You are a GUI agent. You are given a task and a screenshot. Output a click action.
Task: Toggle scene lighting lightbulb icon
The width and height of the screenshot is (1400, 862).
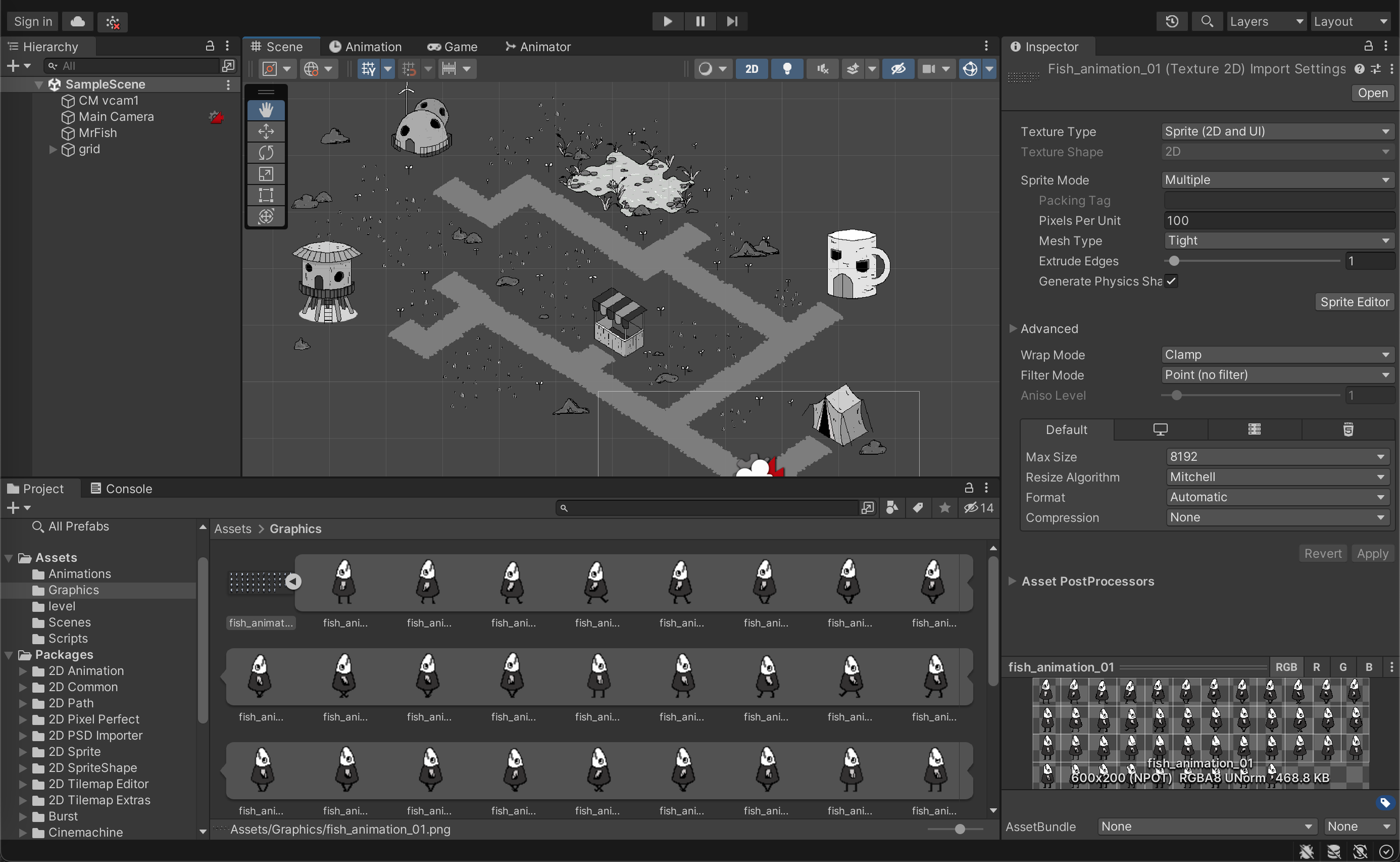pyautogui.click(x=787, y=68)
